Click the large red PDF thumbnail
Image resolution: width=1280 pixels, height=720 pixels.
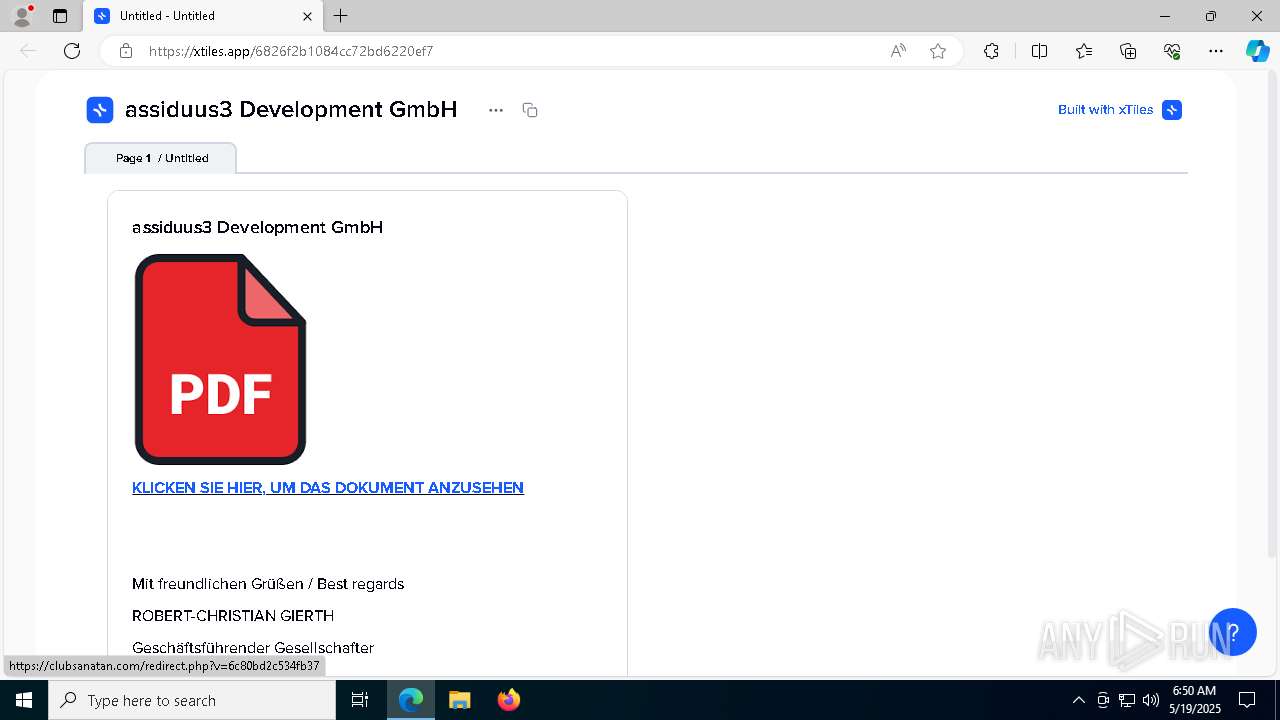(220, 359)
